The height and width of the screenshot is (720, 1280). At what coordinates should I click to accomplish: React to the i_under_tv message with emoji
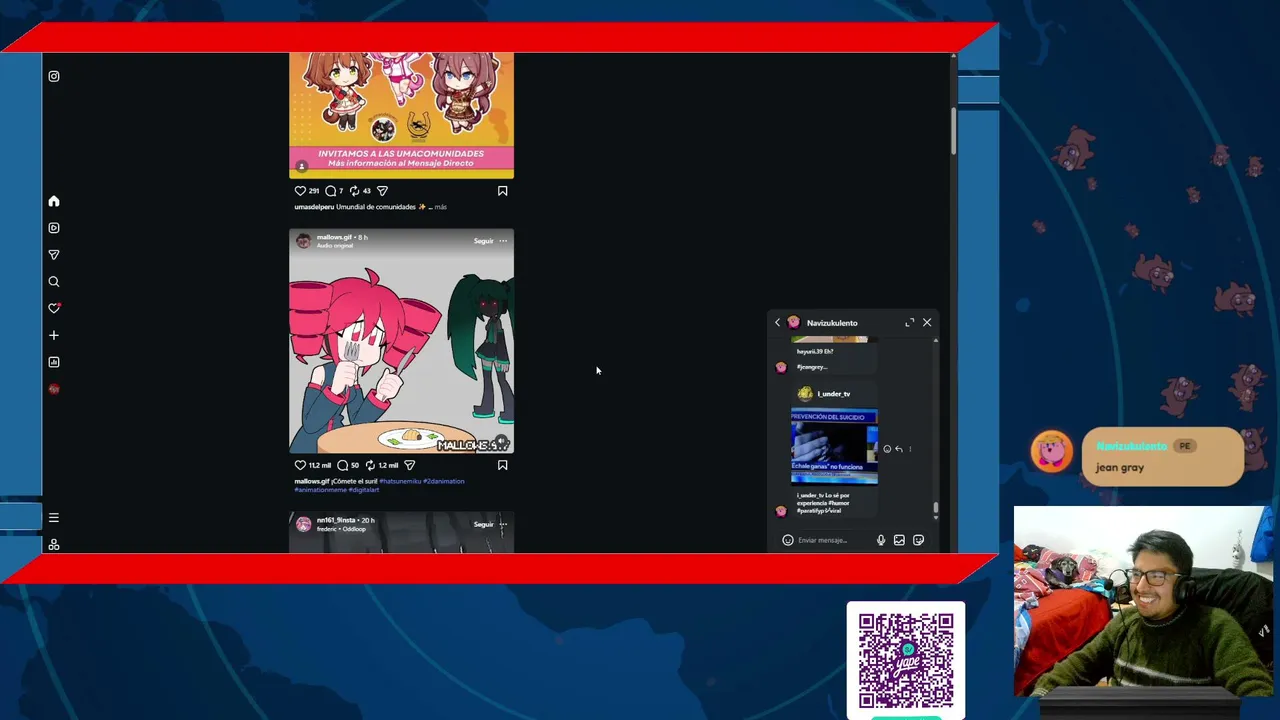pyautogui.click(x=887, y=449)
